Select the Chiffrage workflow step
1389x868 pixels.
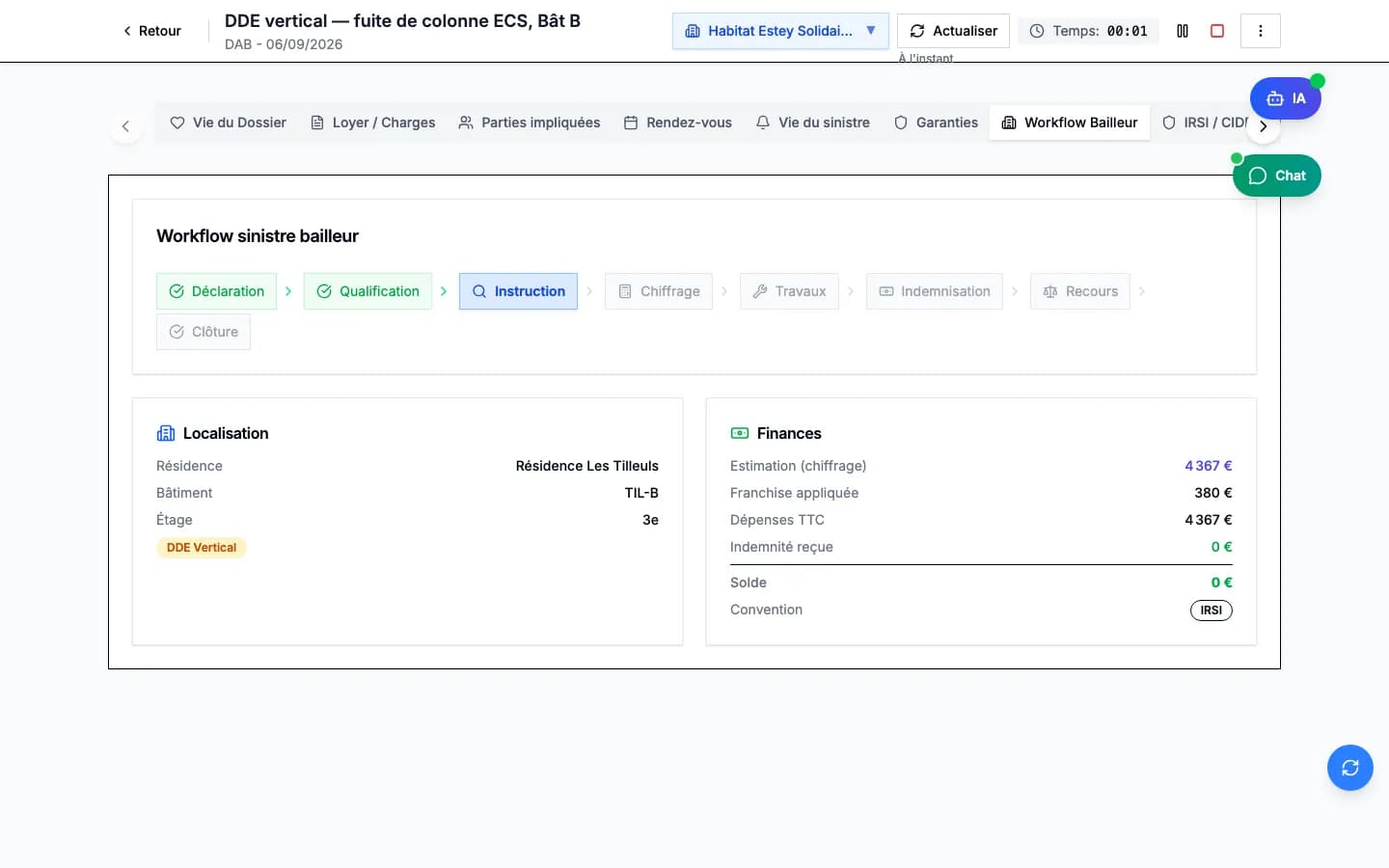point(659,291)
